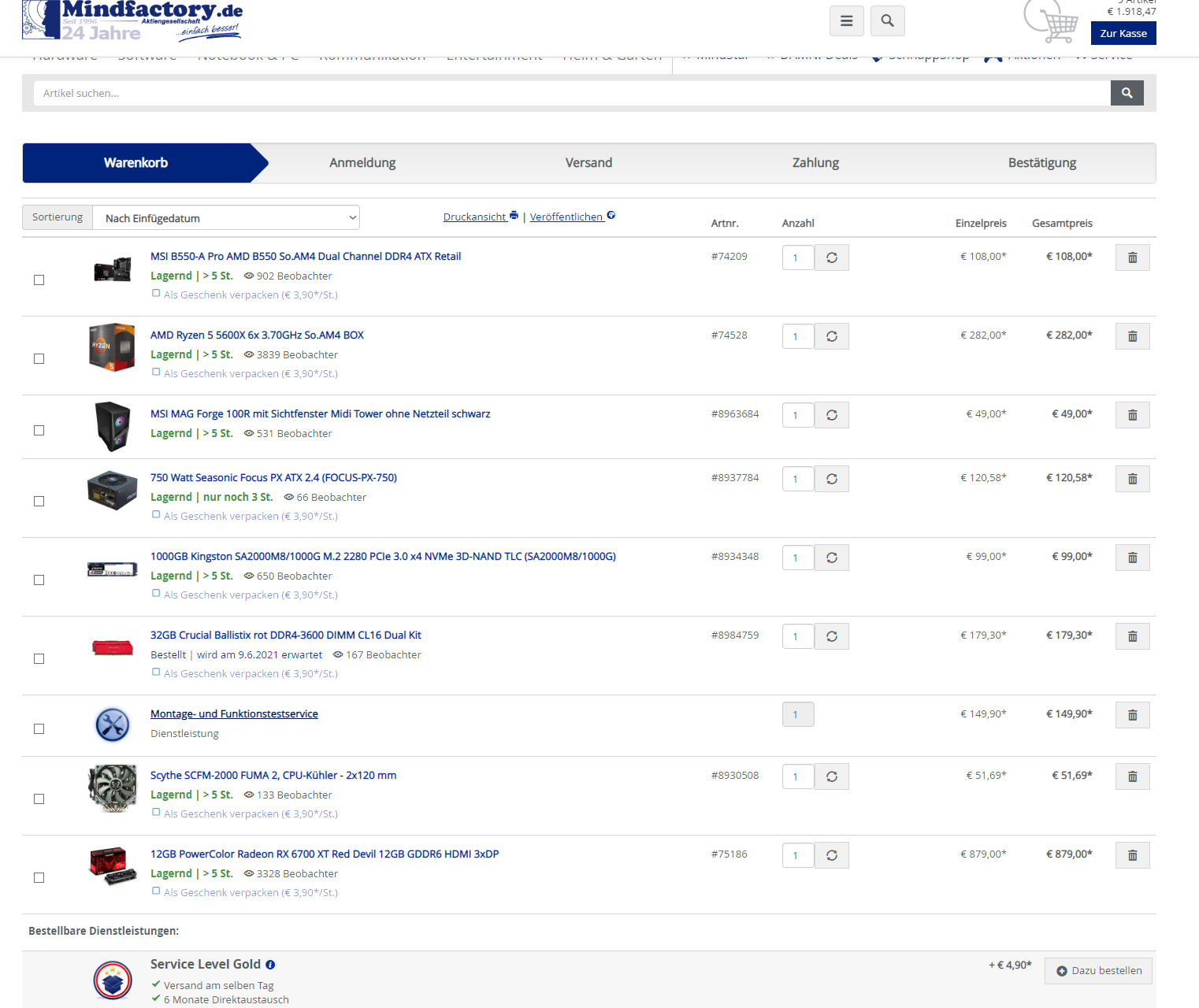1199x1008 pixels.
Task: Click the Scythe FUMA 2 cooler thumbnail
Action: pos(112,787)
